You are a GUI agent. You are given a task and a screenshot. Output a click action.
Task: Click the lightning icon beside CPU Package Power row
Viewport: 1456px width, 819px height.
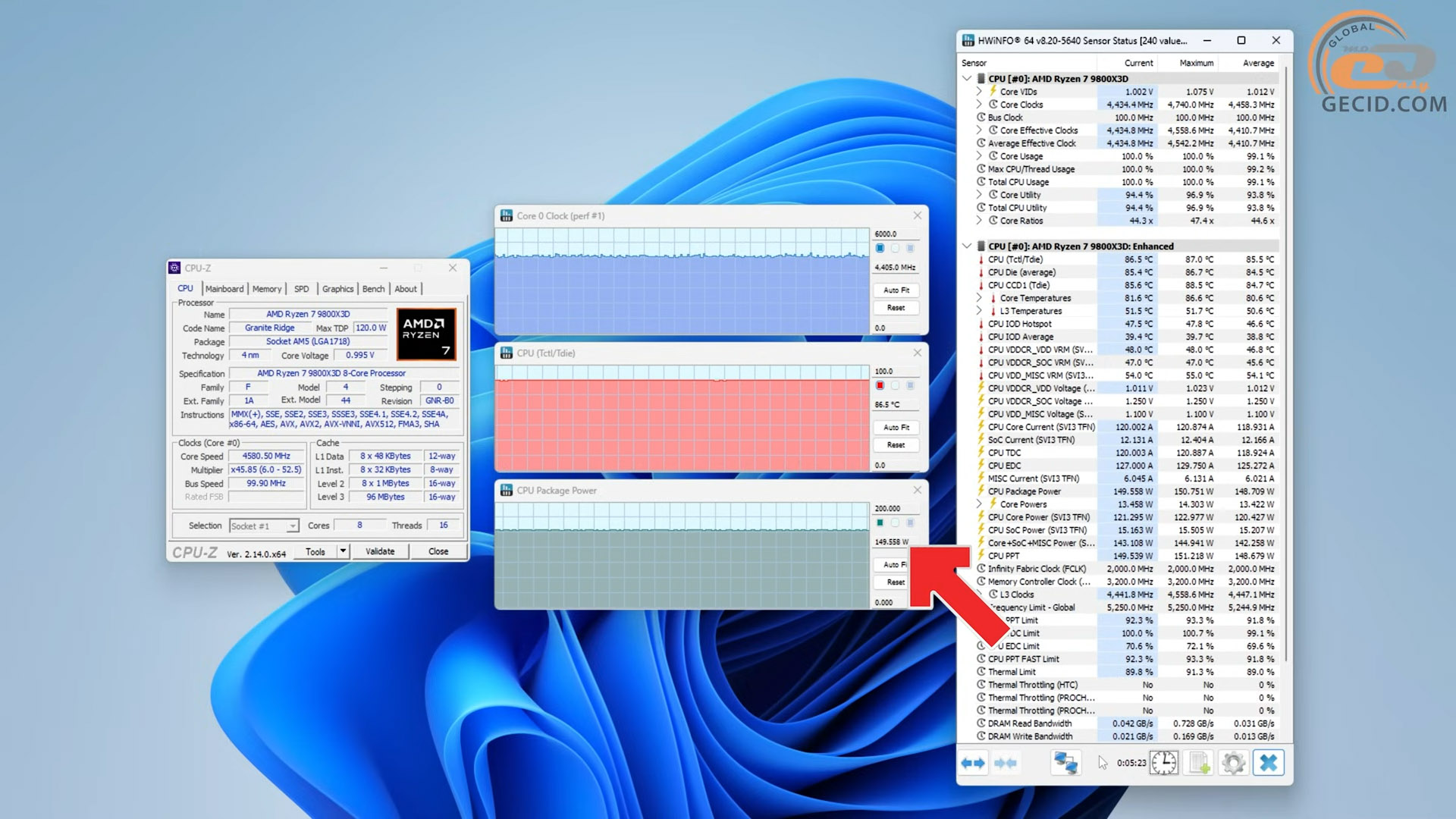[x=981, y=491]
